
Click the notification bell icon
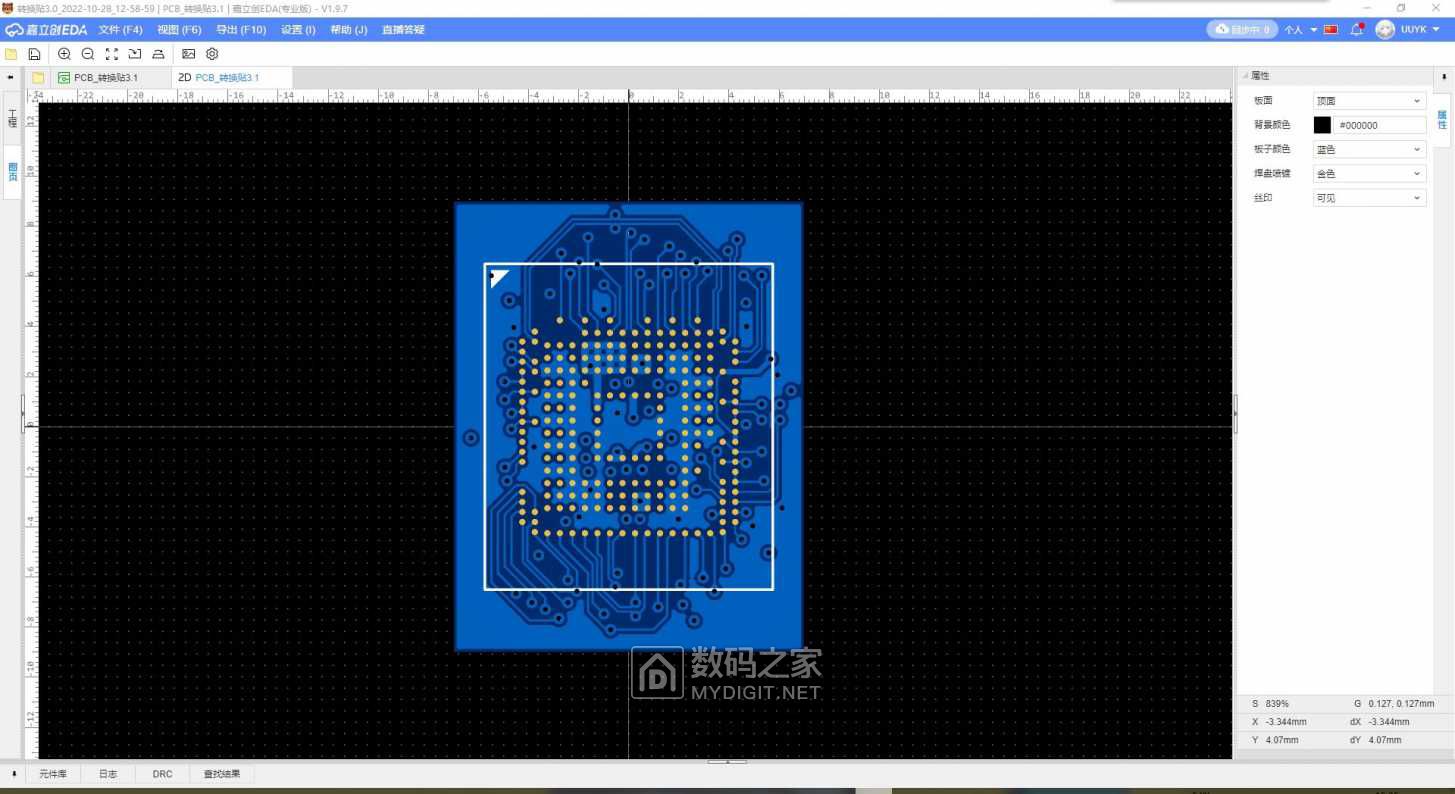[x=1356, y=30]
